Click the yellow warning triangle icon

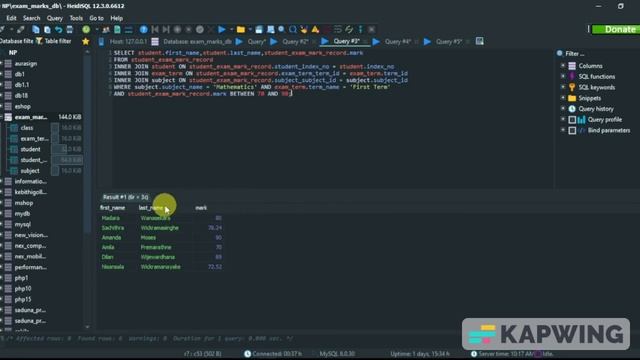pyautogui.click(x=315, y=29)
